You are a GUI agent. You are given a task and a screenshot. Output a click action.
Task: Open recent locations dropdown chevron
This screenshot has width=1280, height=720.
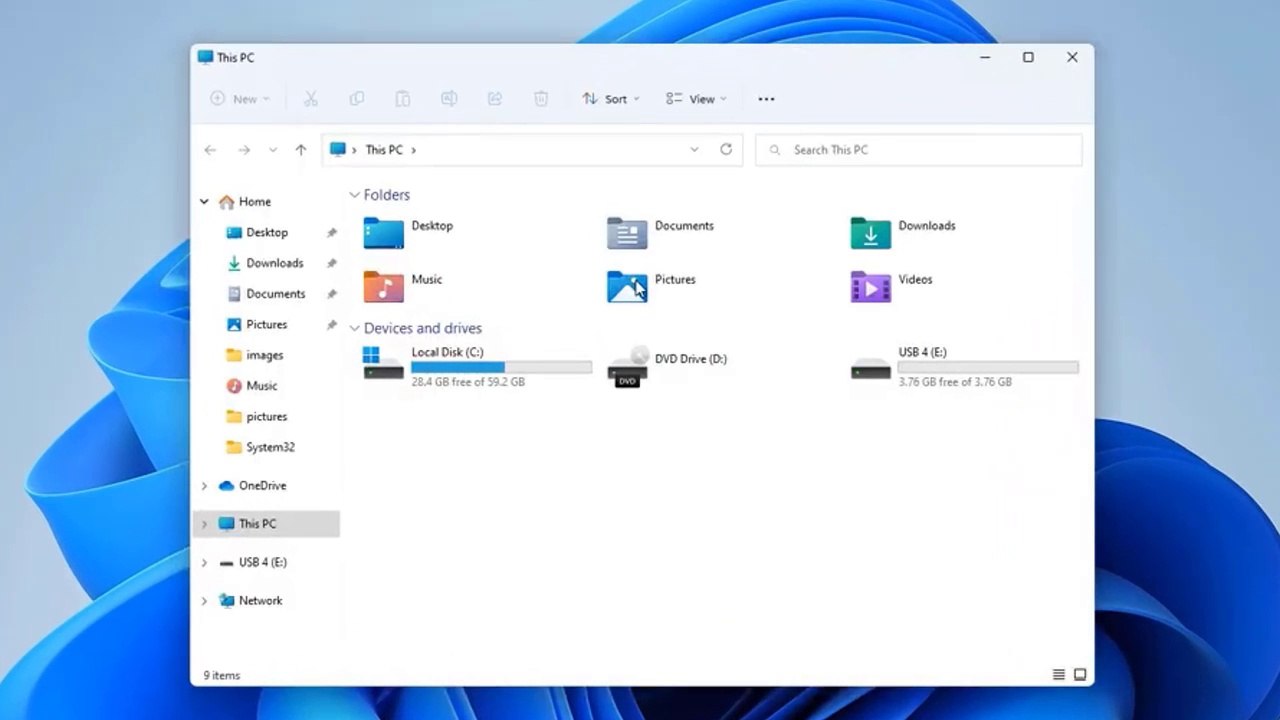(x=273, y=150)
